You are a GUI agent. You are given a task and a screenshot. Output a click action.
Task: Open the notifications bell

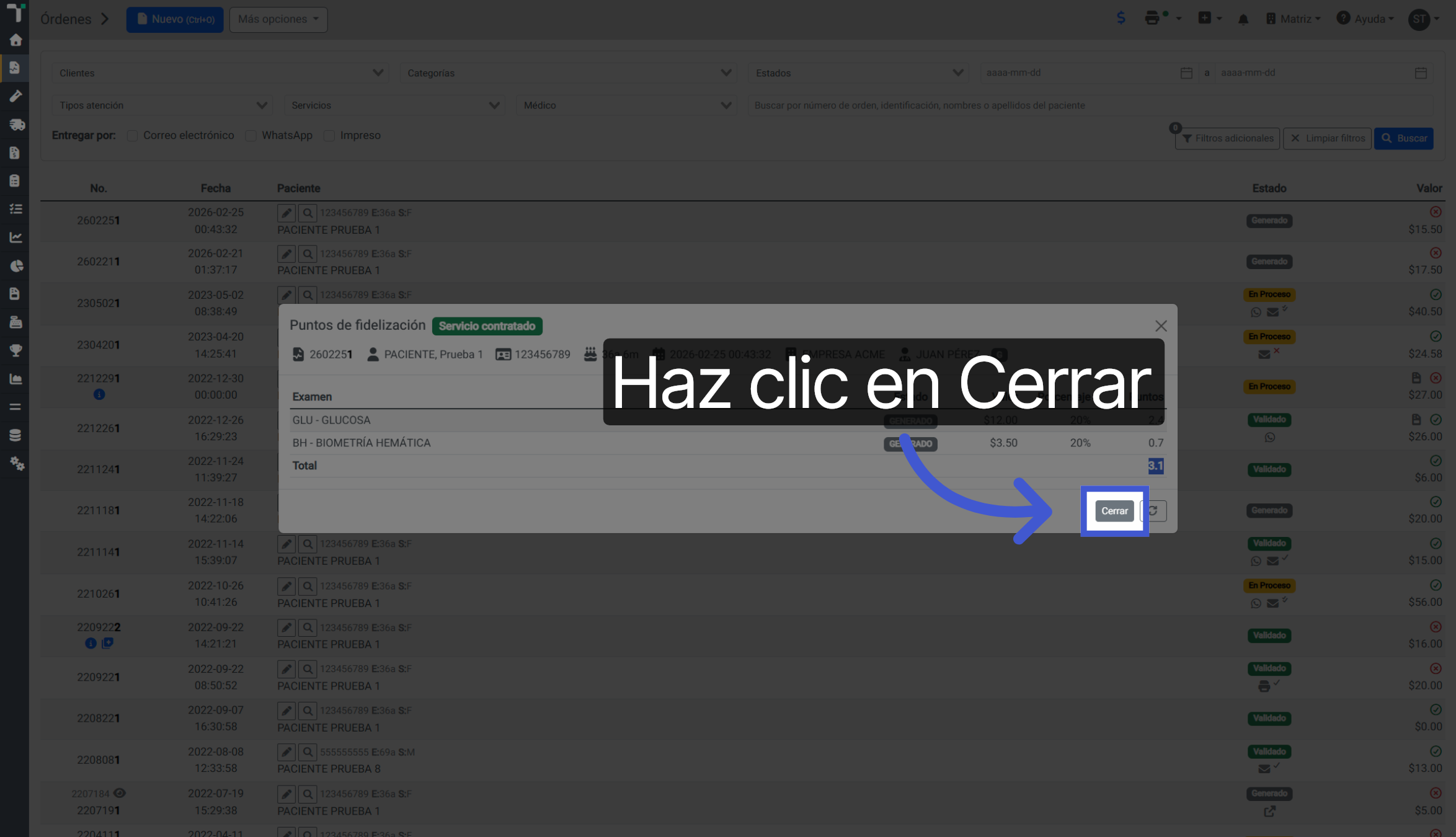pos(1243,19)
